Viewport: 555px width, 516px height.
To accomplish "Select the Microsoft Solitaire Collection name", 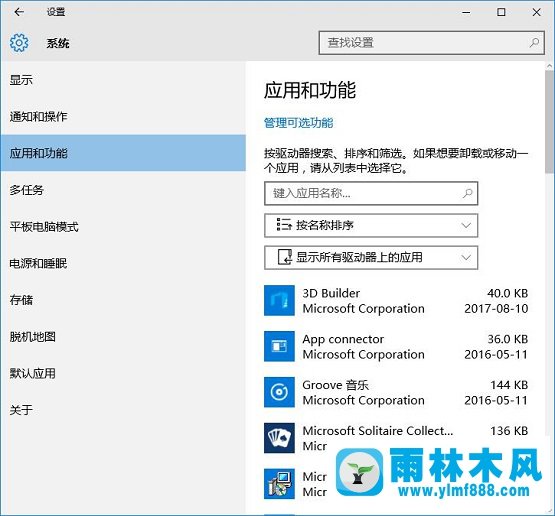I will [x=378, y=431].
